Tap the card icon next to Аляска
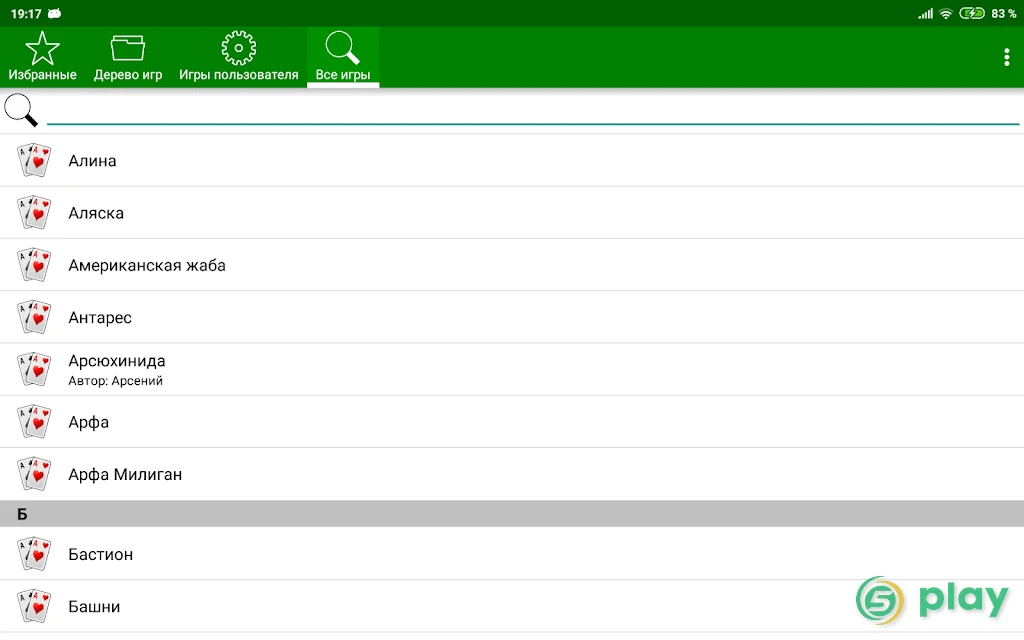 click(34, 213)
